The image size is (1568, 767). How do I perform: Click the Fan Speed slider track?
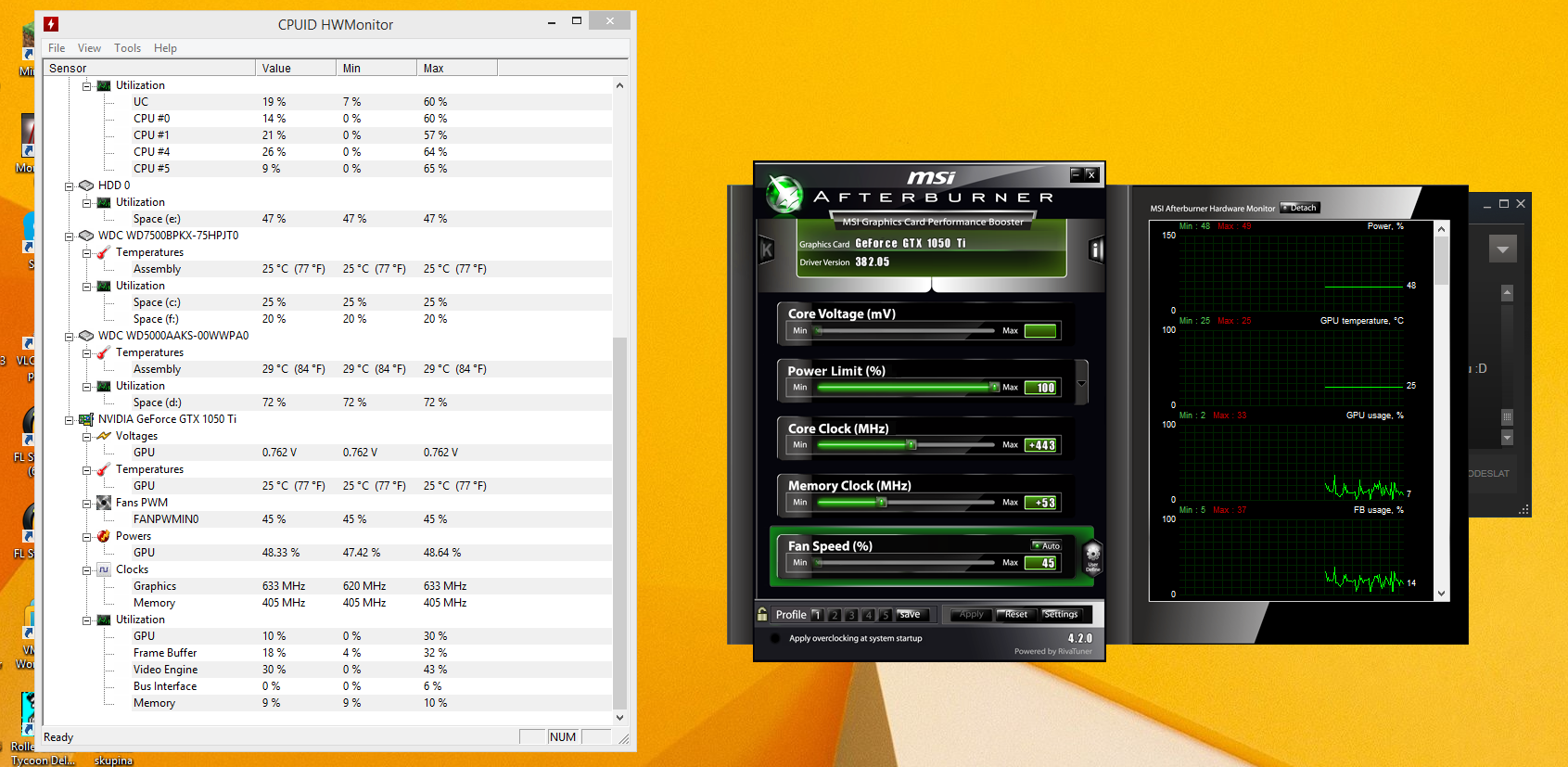coord(907,562)
